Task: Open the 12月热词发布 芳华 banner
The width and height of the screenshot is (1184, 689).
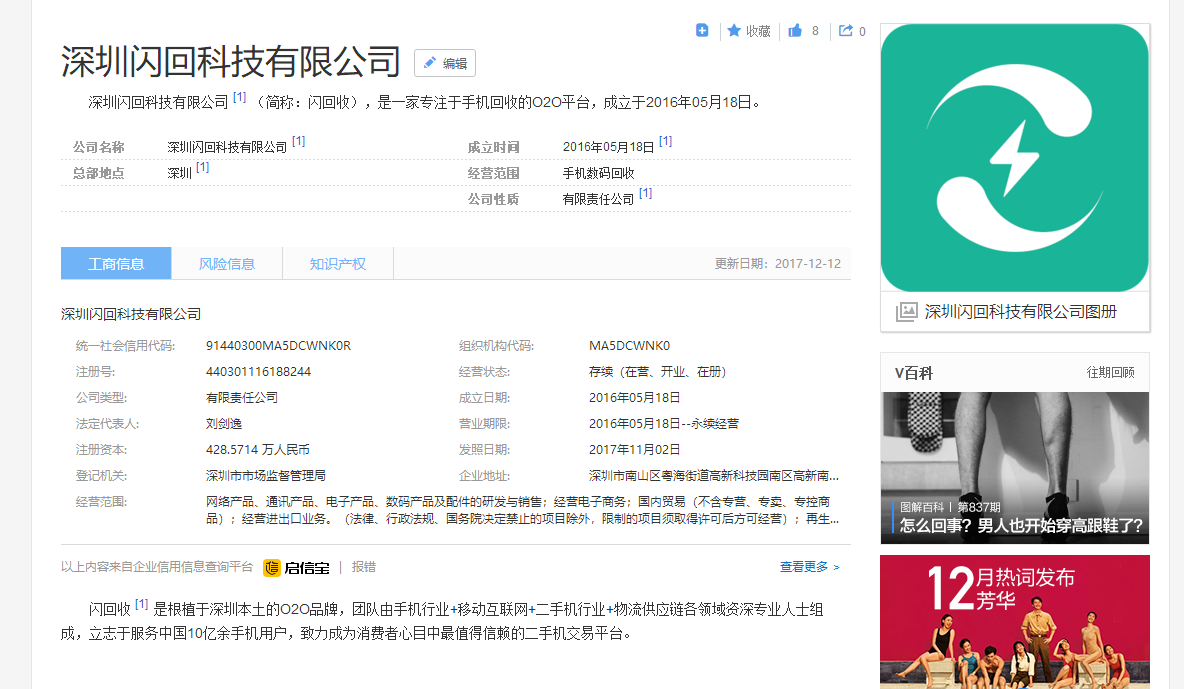Action: [x=1015, y=622]
